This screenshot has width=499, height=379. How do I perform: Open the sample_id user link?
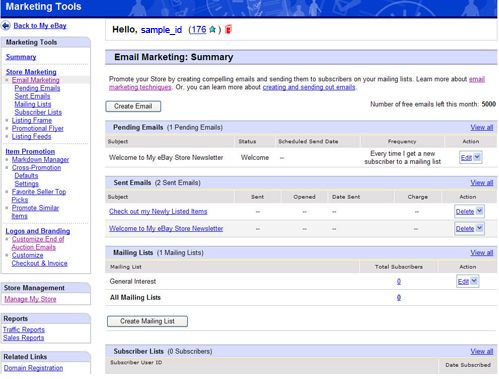161,30
